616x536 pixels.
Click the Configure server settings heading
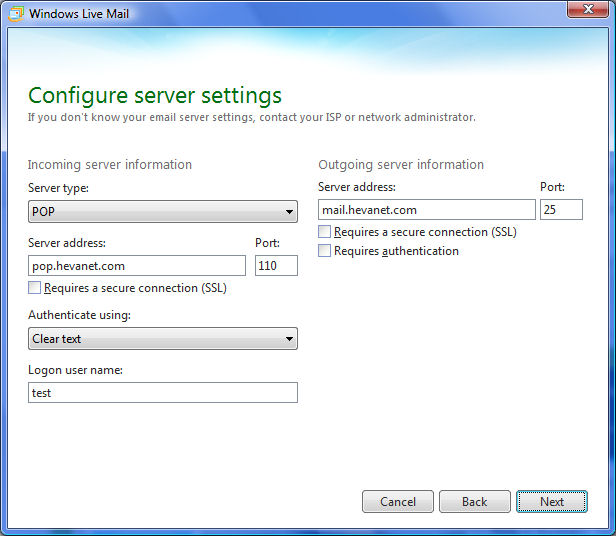tap(155, 95)
